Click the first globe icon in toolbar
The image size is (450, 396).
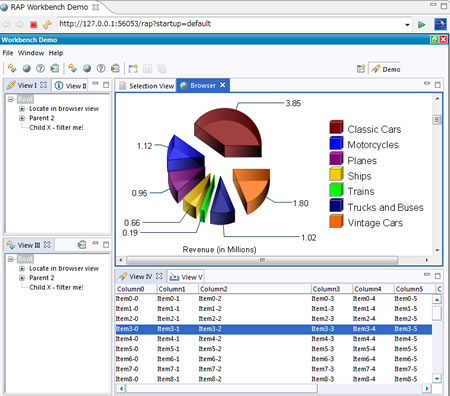26,68
